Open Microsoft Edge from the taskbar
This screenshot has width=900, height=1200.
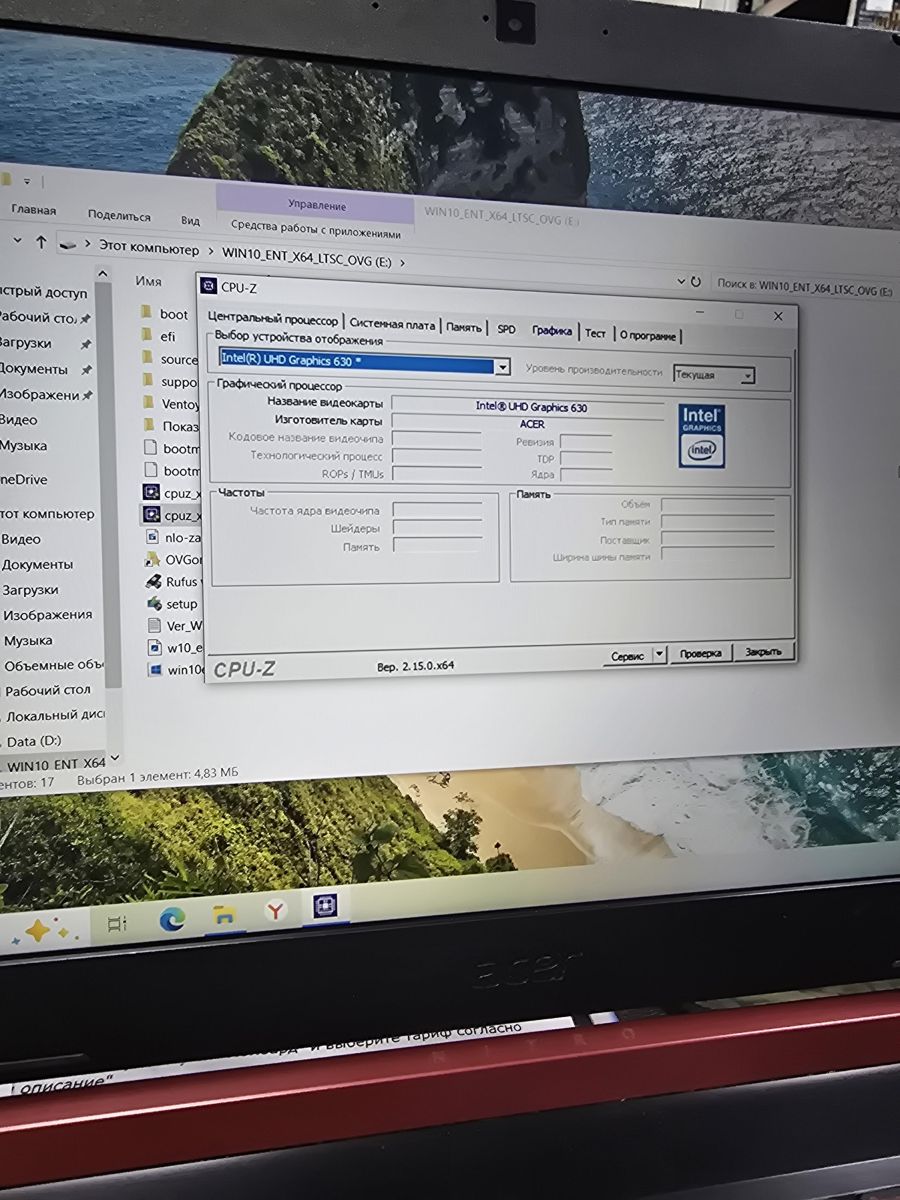coord(172,920)
